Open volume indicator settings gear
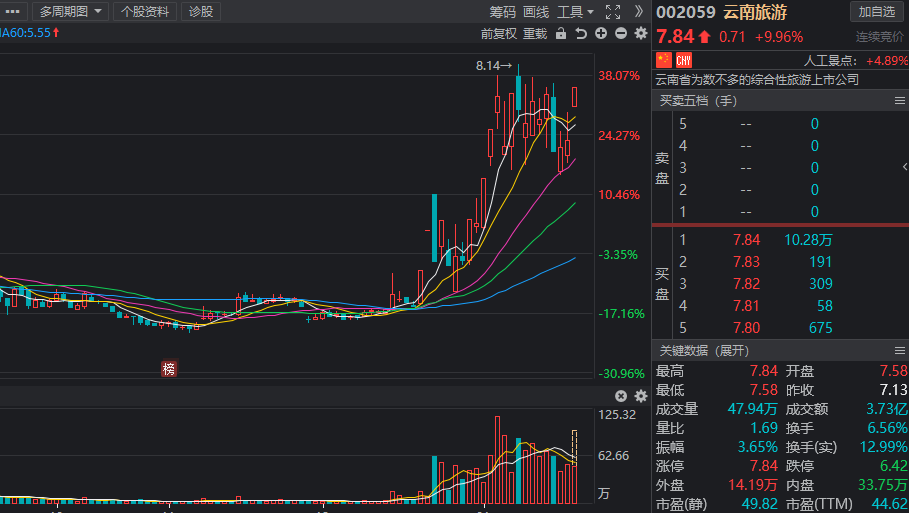909x513 pixels. click(x=641, y=396)
